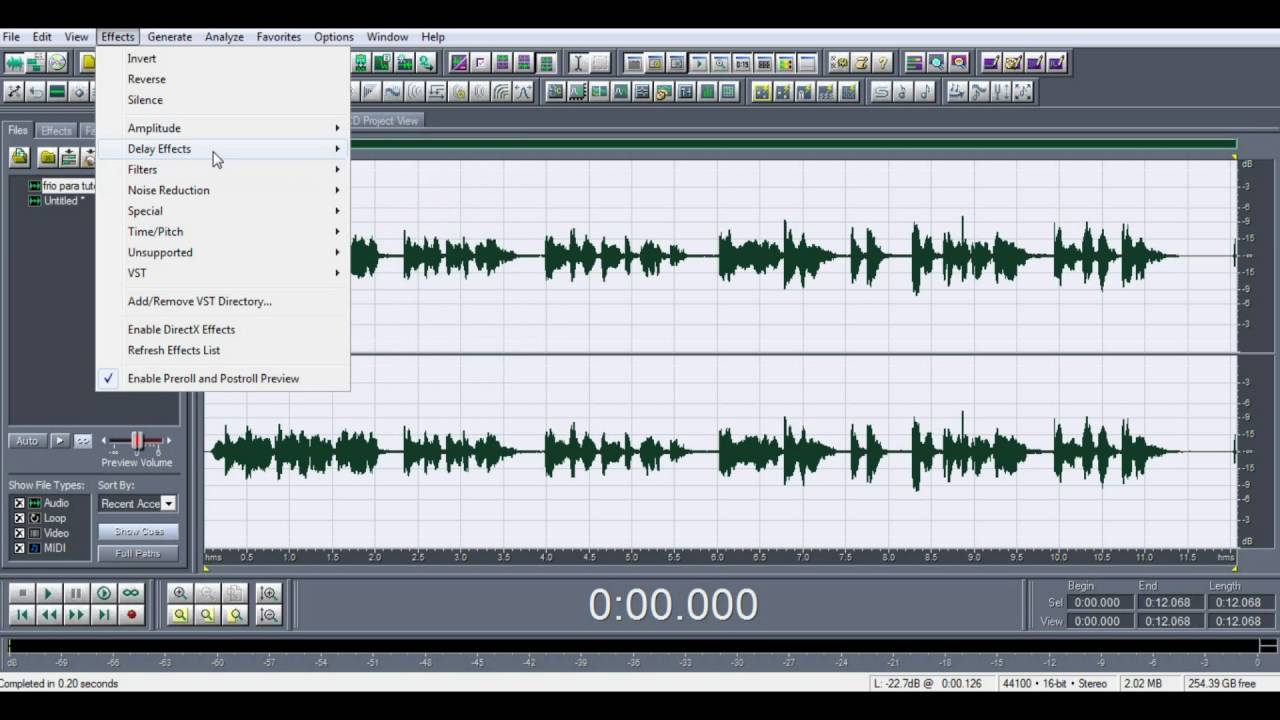This screenshot has width=1280, height=720.
Task: Click the Help question mark toolbar icon
Action: coord(883,63)
